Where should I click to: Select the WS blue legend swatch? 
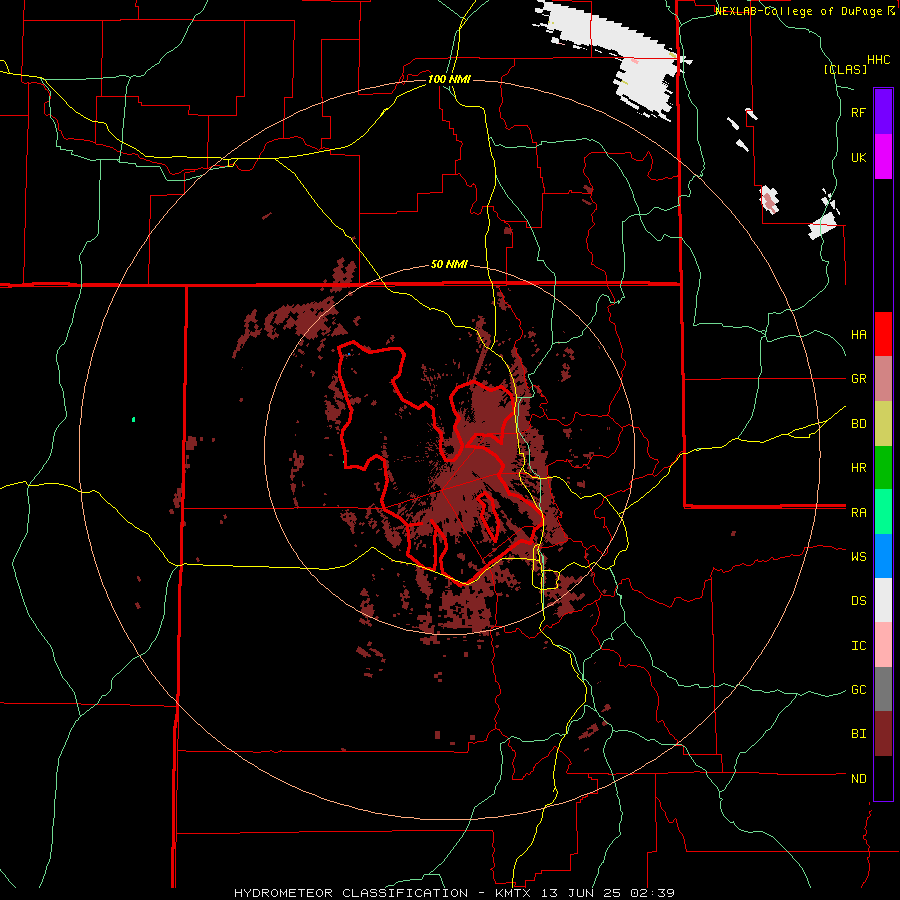[883, 556]
